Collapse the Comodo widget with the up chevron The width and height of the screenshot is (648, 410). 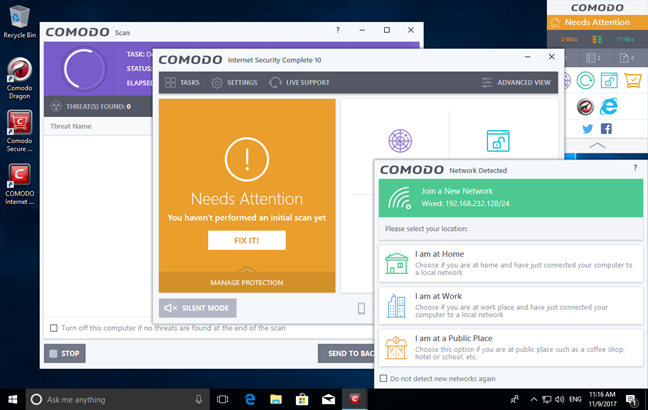pyautogui.click(x=597, y=145)
